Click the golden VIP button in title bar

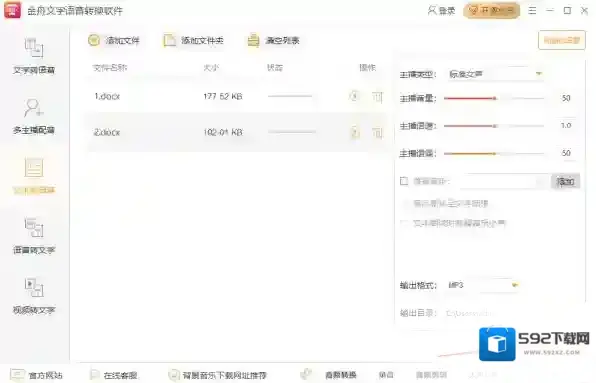(491, 10)
